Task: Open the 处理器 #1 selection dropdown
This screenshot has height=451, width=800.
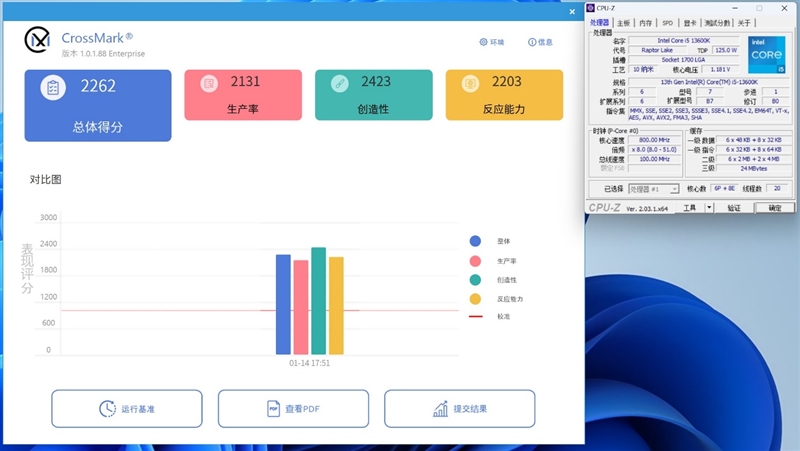Action: [654, 189]
